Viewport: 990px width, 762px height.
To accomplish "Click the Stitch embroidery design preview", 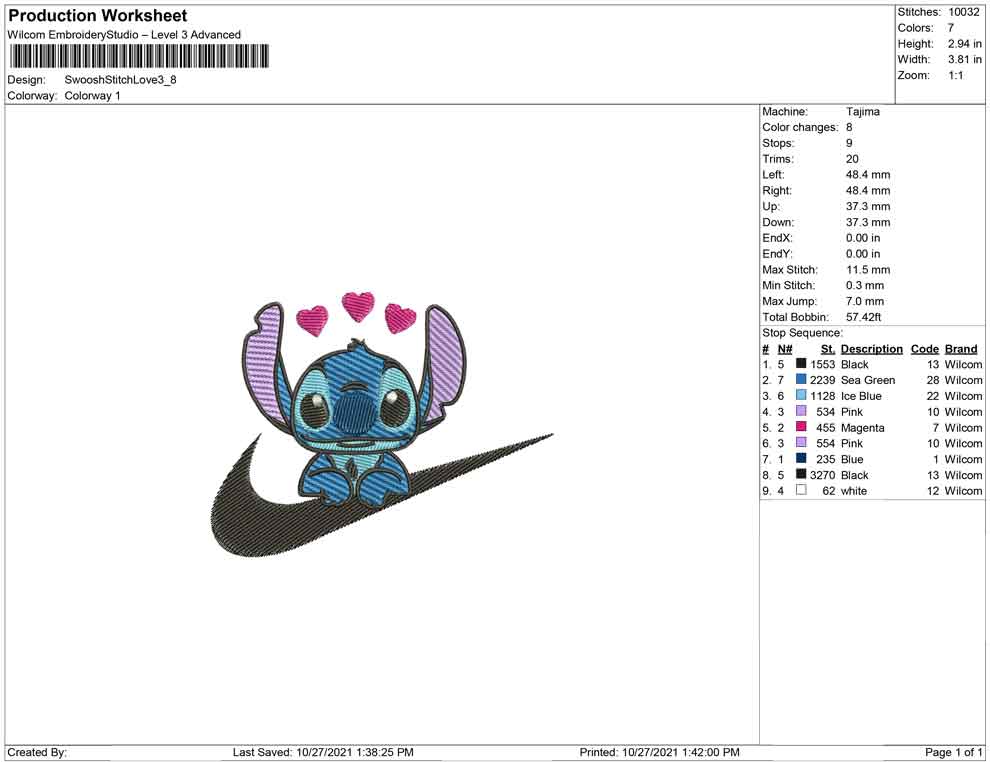I will point(382,424).
